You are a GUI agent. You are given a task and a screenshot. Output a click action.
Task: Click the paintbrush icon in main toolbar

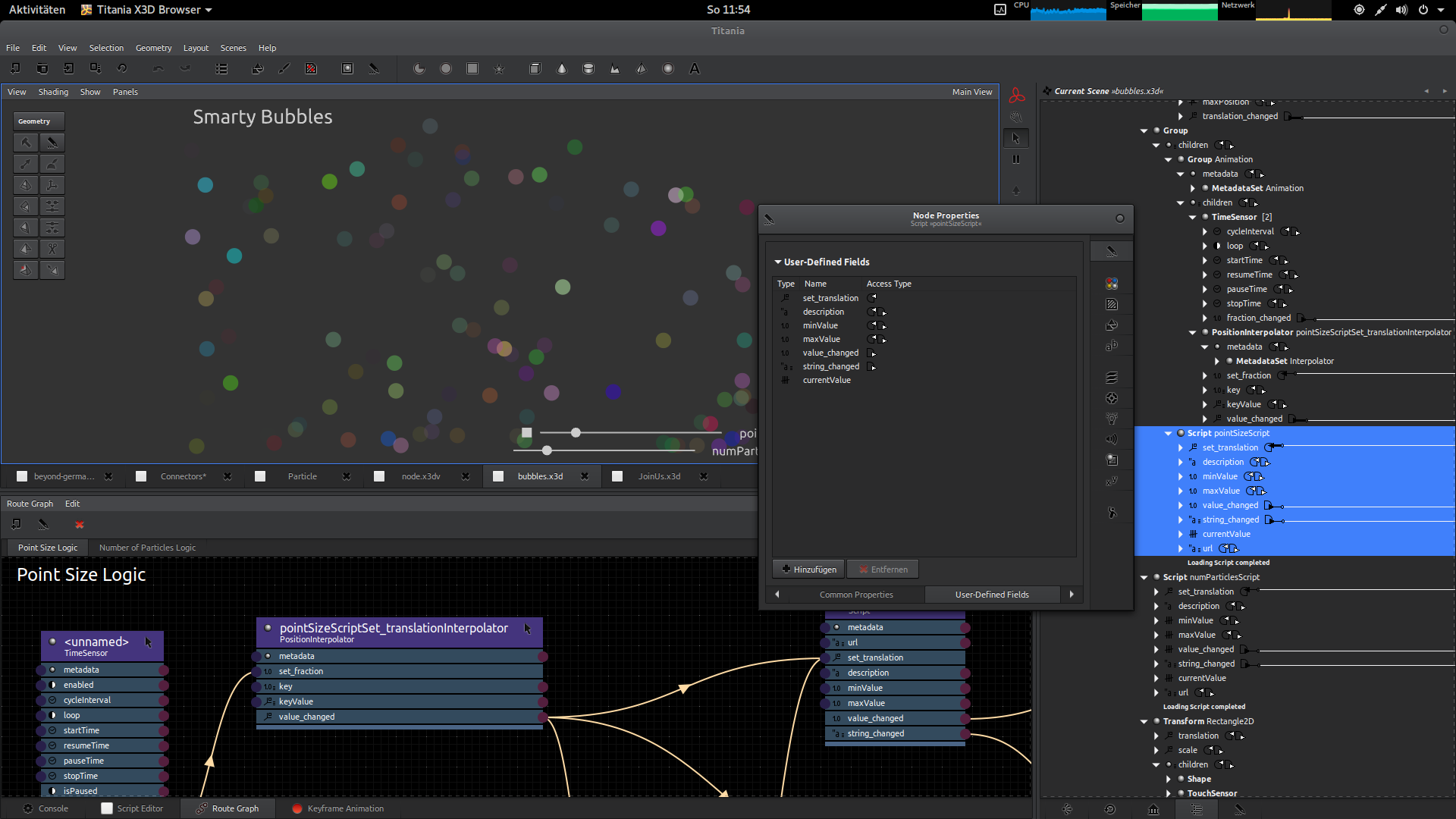284,69
